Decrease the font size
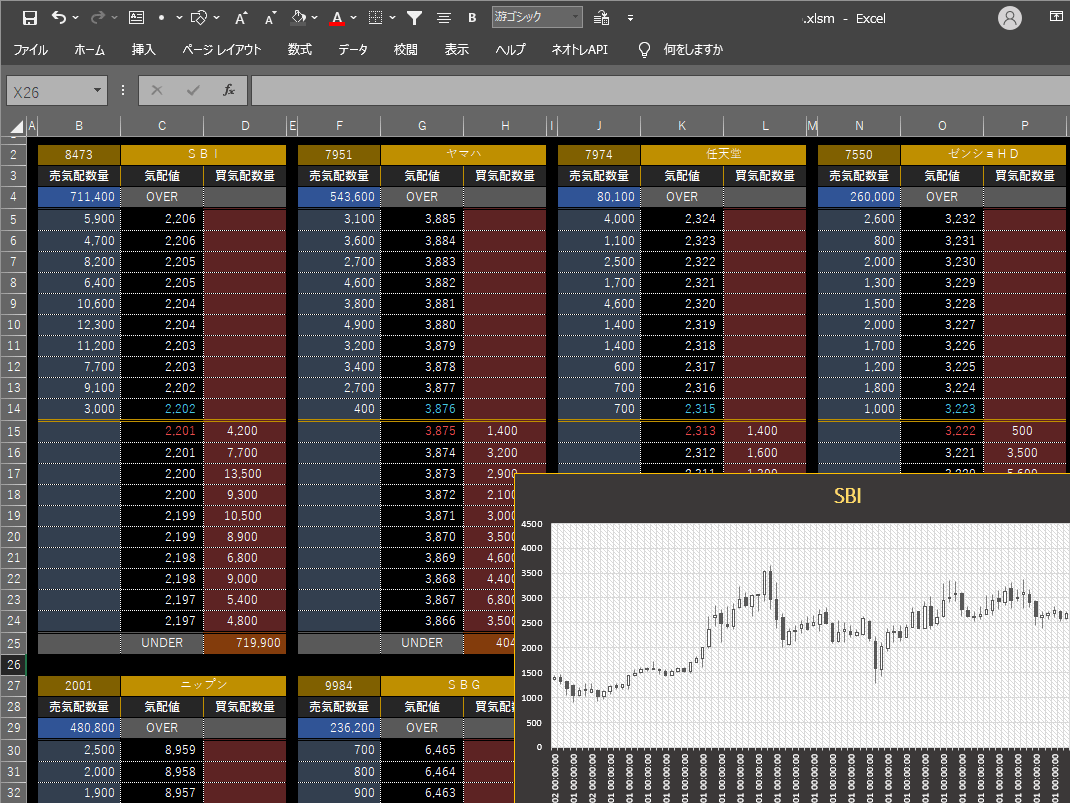The height and width of the screenshot is (803, 1070). pos(270,18)
